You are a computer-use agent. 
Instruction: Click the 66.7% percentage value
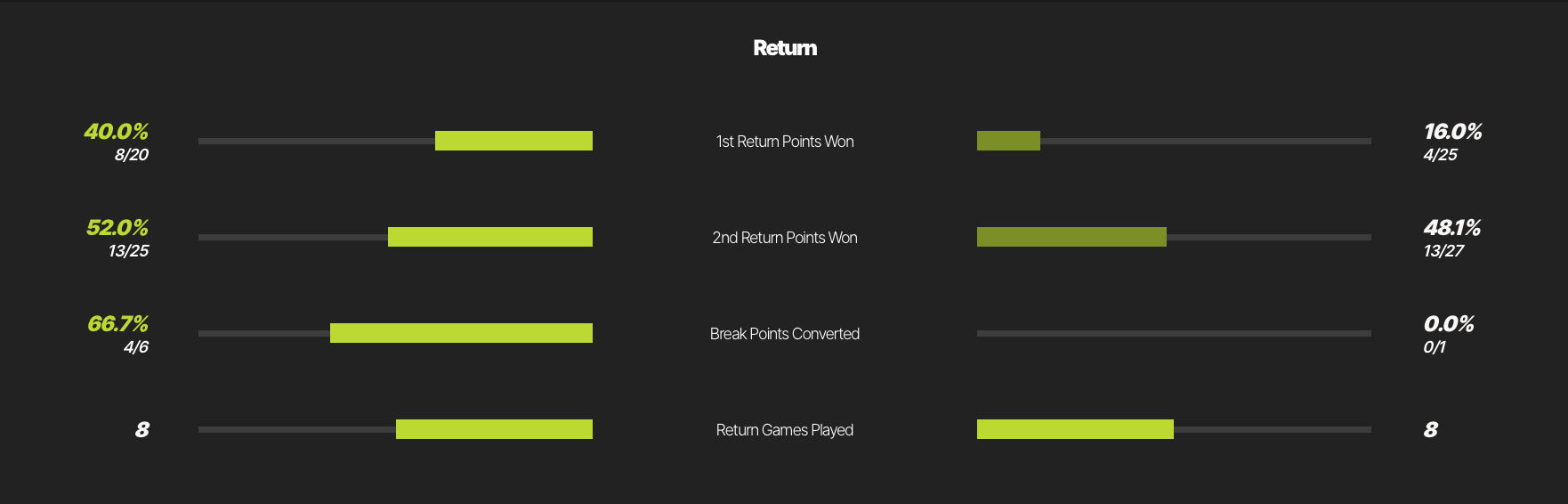coord(117,324)
